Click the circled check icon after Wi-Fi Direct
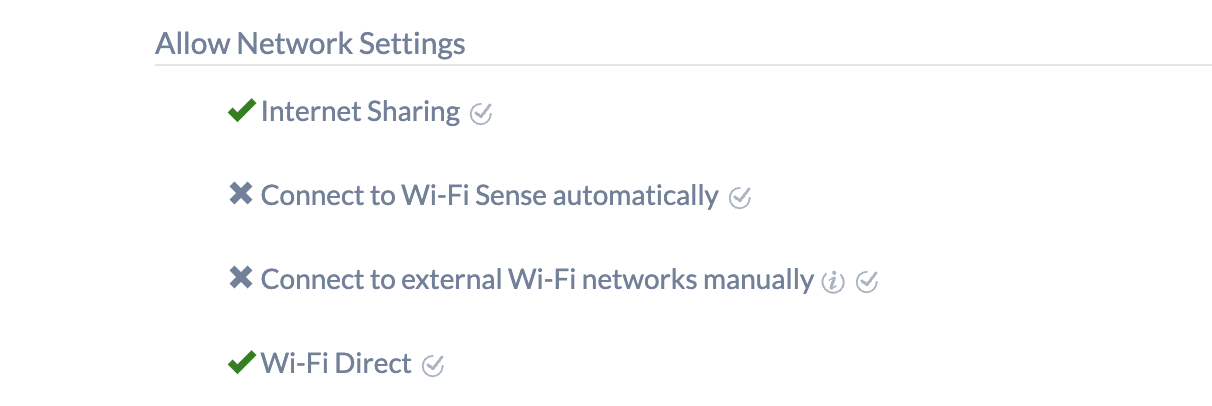Image resolution: width=1212 pixels, height=406 pixels. click(433, 366)
